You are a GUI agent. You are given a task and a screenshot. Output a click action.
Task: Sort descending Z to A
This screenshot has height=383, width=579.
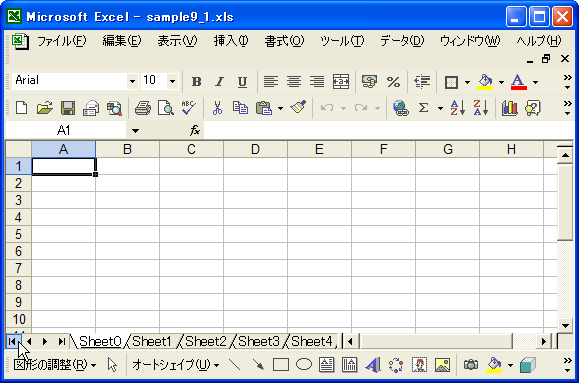(480, 108)
